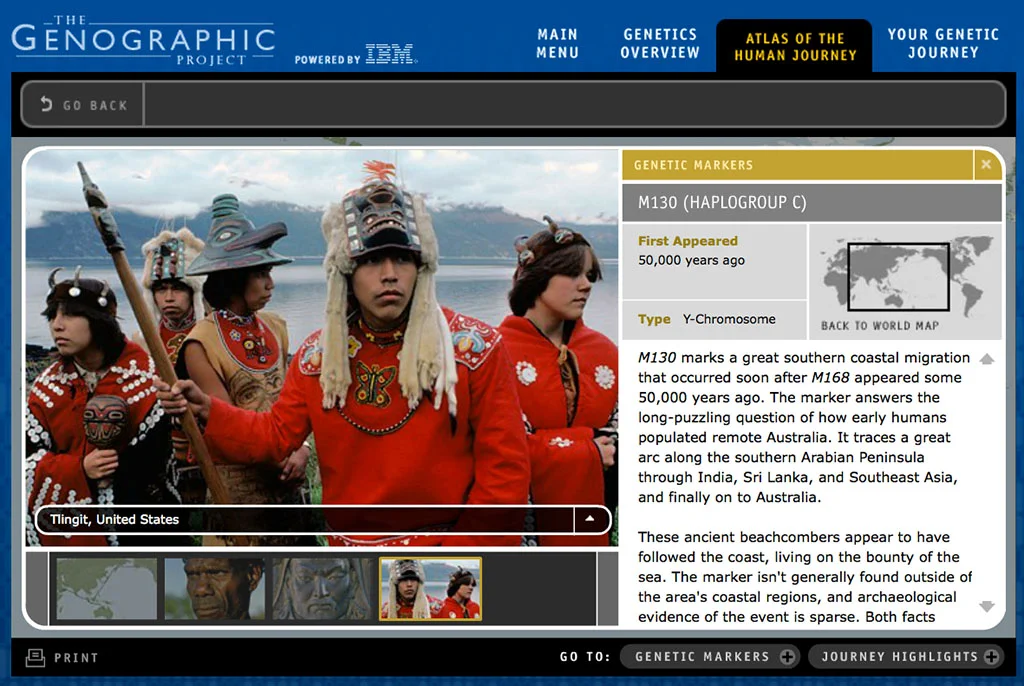Click the scroll up arrow in description

click(987, 359)
